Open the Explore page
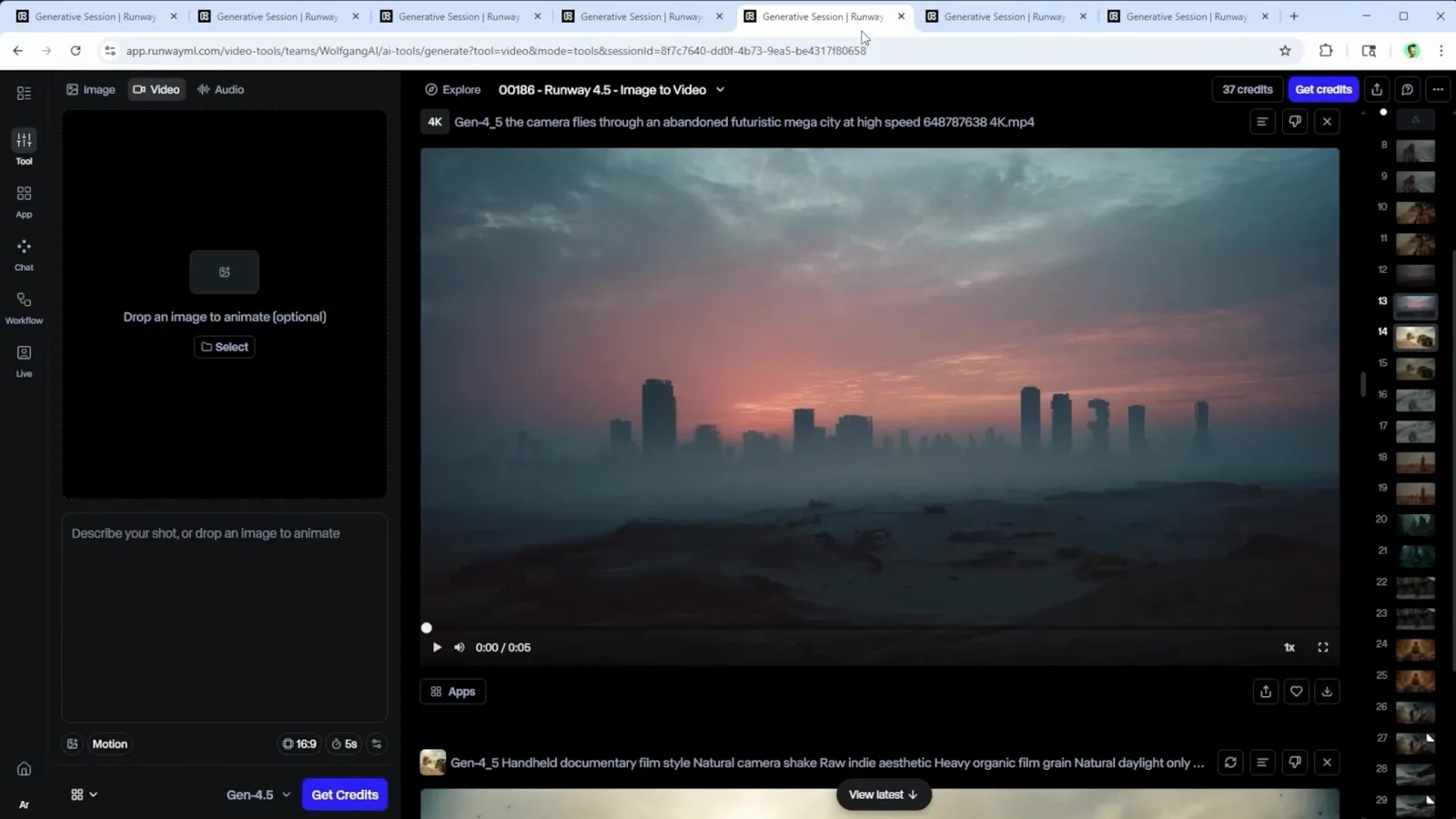Screen dimensions: 1456x819 click(x=452, y=89)
